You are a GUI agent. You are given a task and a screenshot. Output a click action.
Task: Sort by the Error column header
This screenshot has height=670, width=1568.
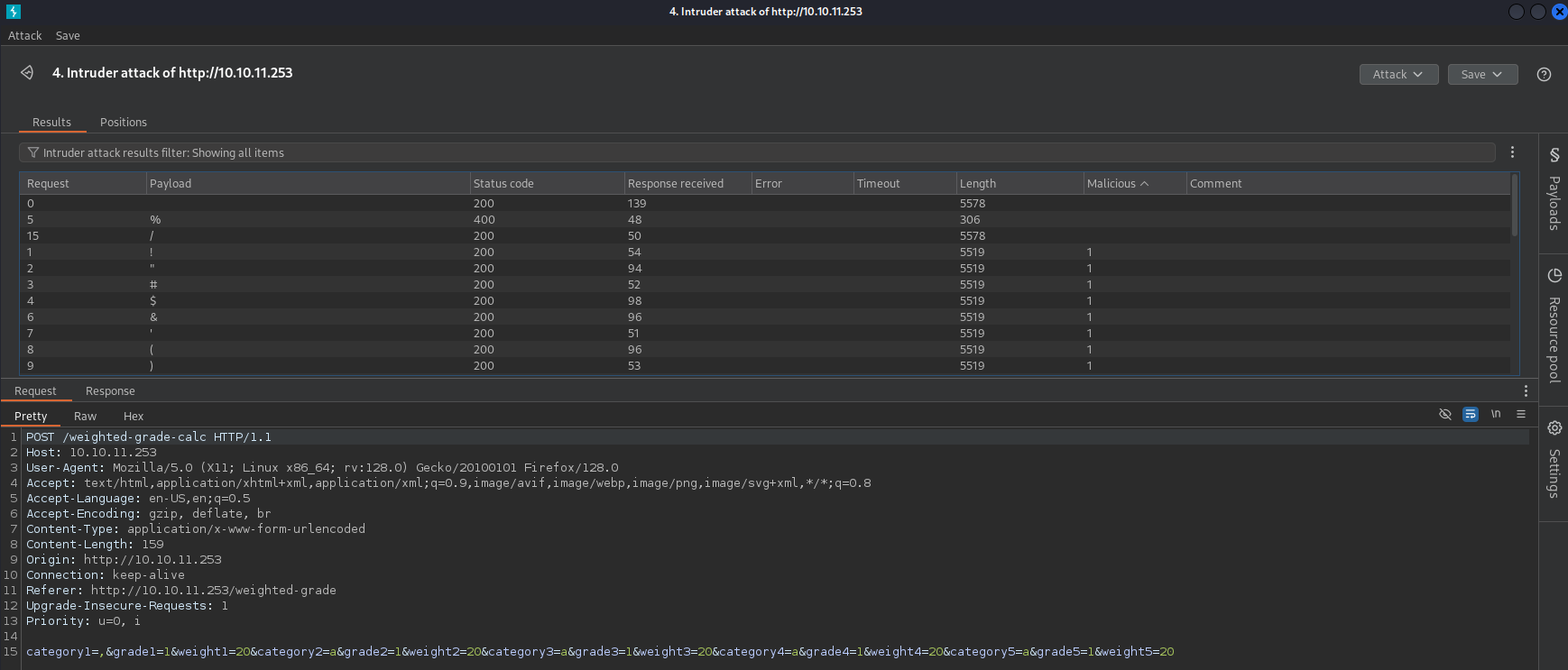pos(802,183)
